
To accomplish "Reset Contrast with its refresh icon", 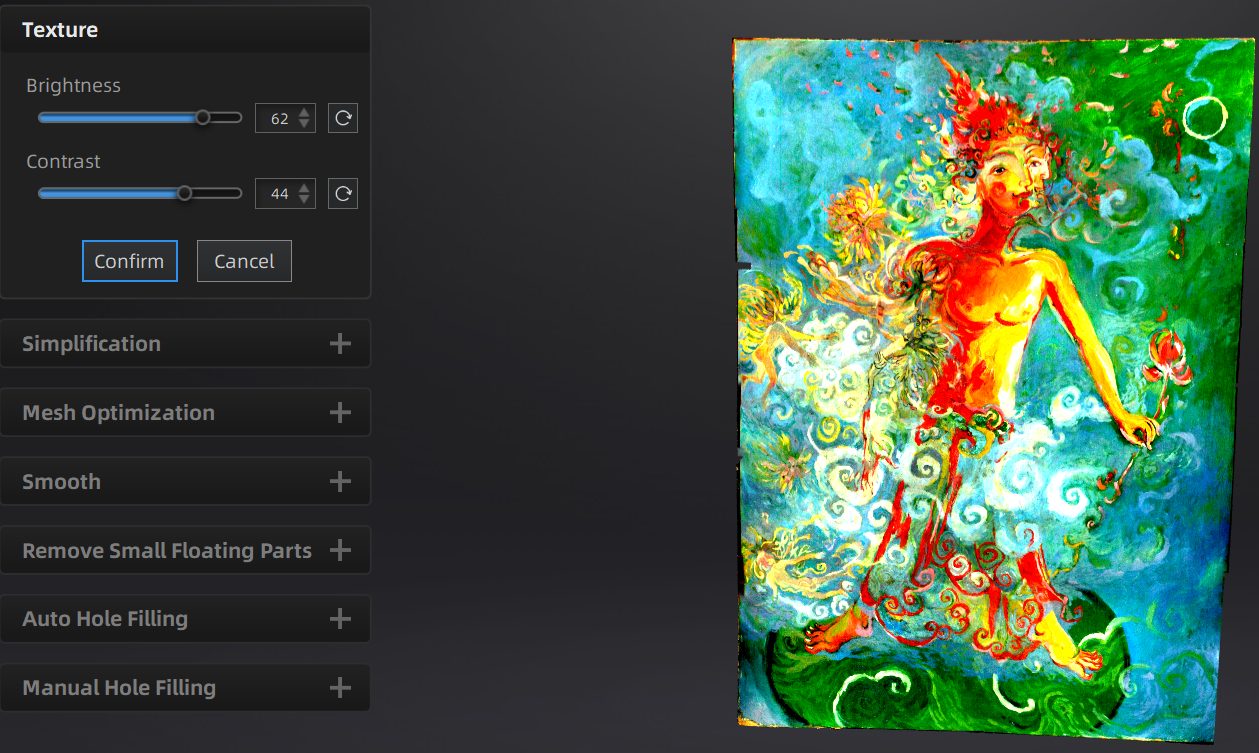I will pyautogui.click(x=343, y=194).
